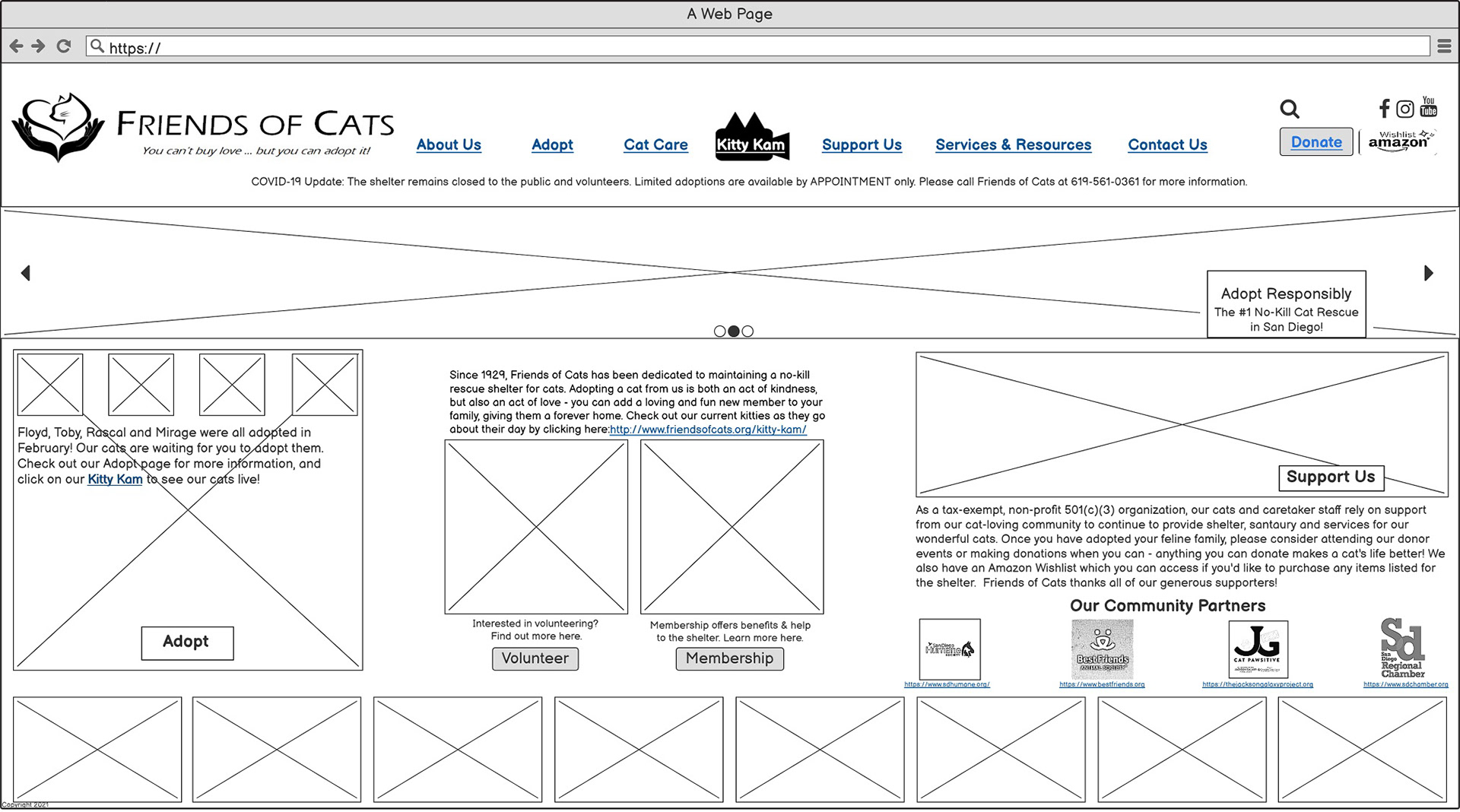Image resolution: width=1460 pixels, height=812 pixels.
Task: Open the fourth adopted cat thumbnail
Action: click(325, 385)
